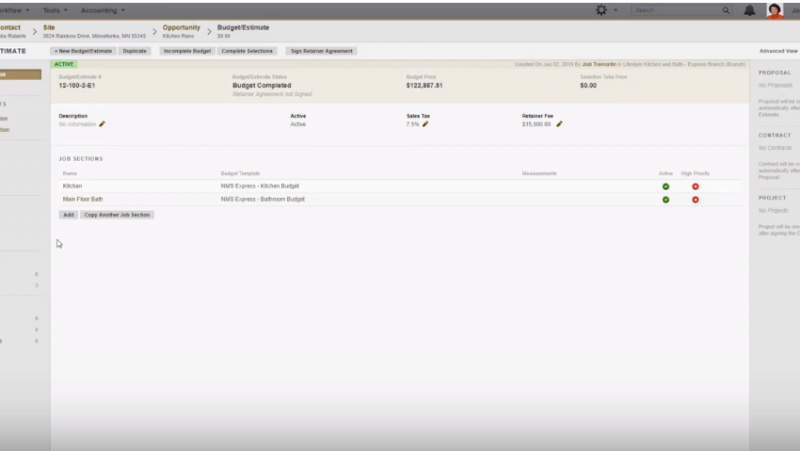Toggle High Priority for Main Floor Bath

pyautogui.click(x=695, y=199)
